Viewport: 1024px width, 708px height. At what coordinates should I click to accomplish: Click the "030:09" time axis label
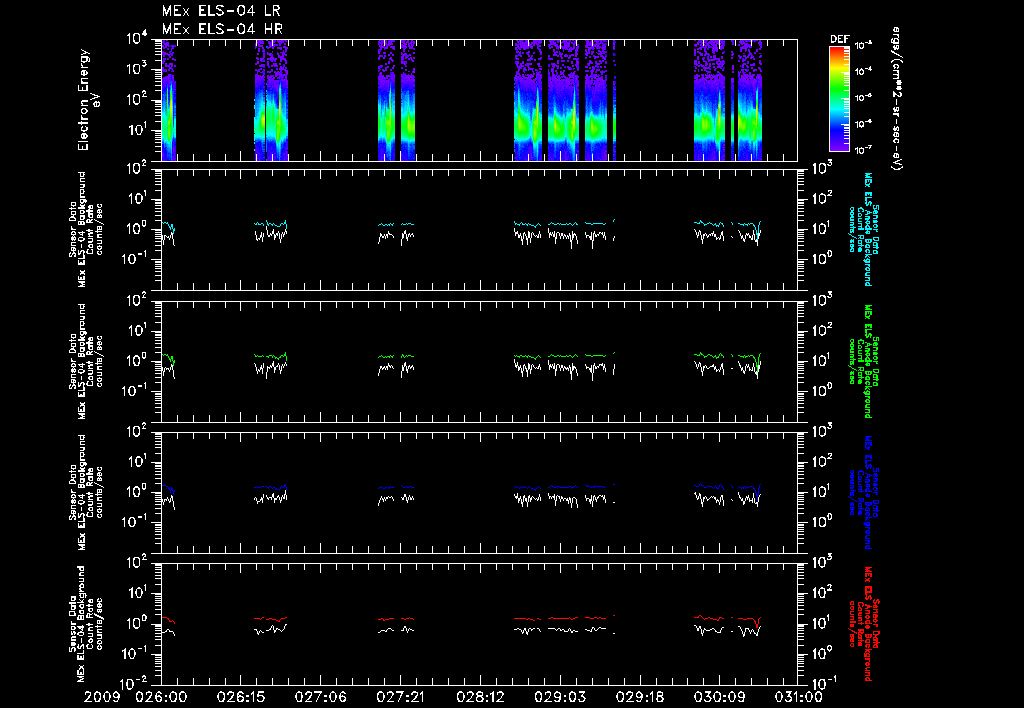pyautogui.click(x=719, y=698)
